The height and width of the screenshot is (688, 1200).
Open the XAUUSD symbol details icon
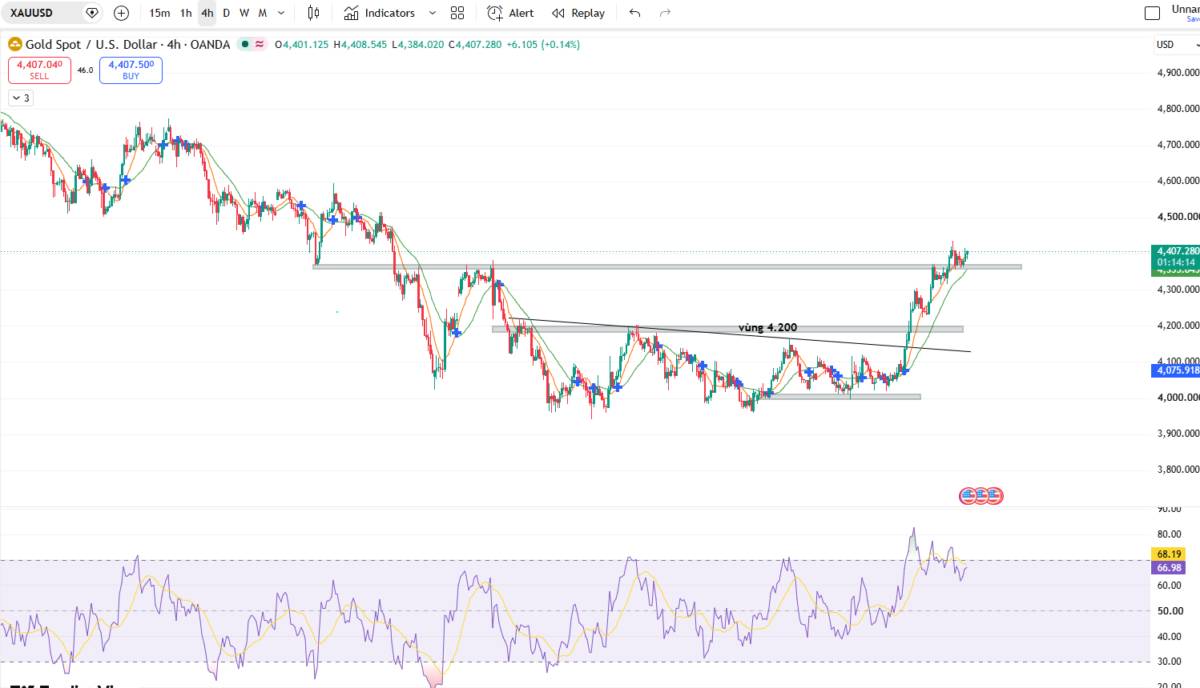tap(92, 13)
